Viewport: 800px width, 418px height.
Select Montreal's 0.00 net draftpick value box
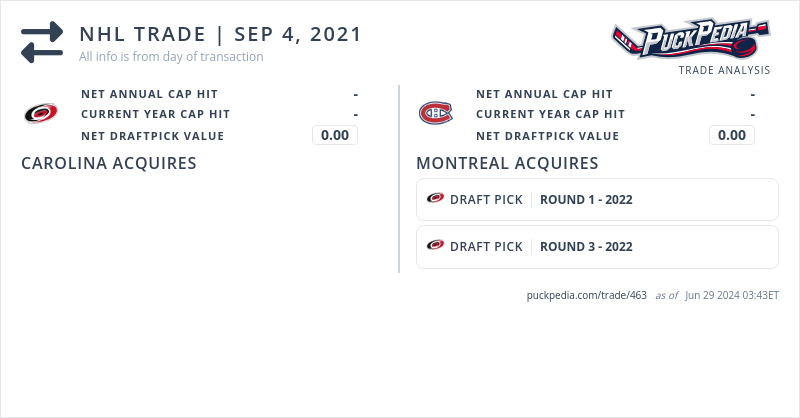pyautogui.click(x=732, y=135)
